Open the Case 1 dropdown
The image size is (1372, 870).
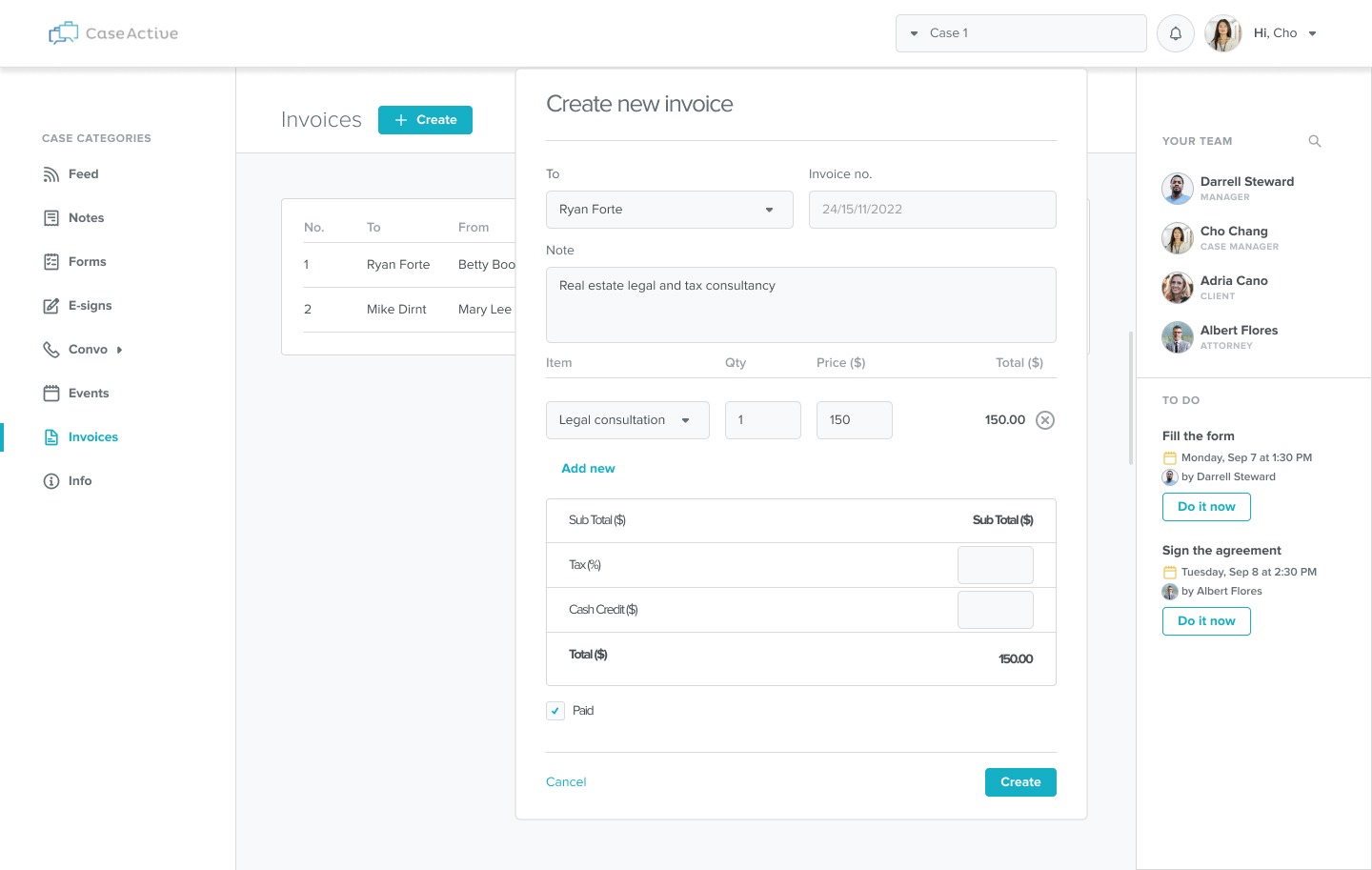click(x=1019, y=33)
